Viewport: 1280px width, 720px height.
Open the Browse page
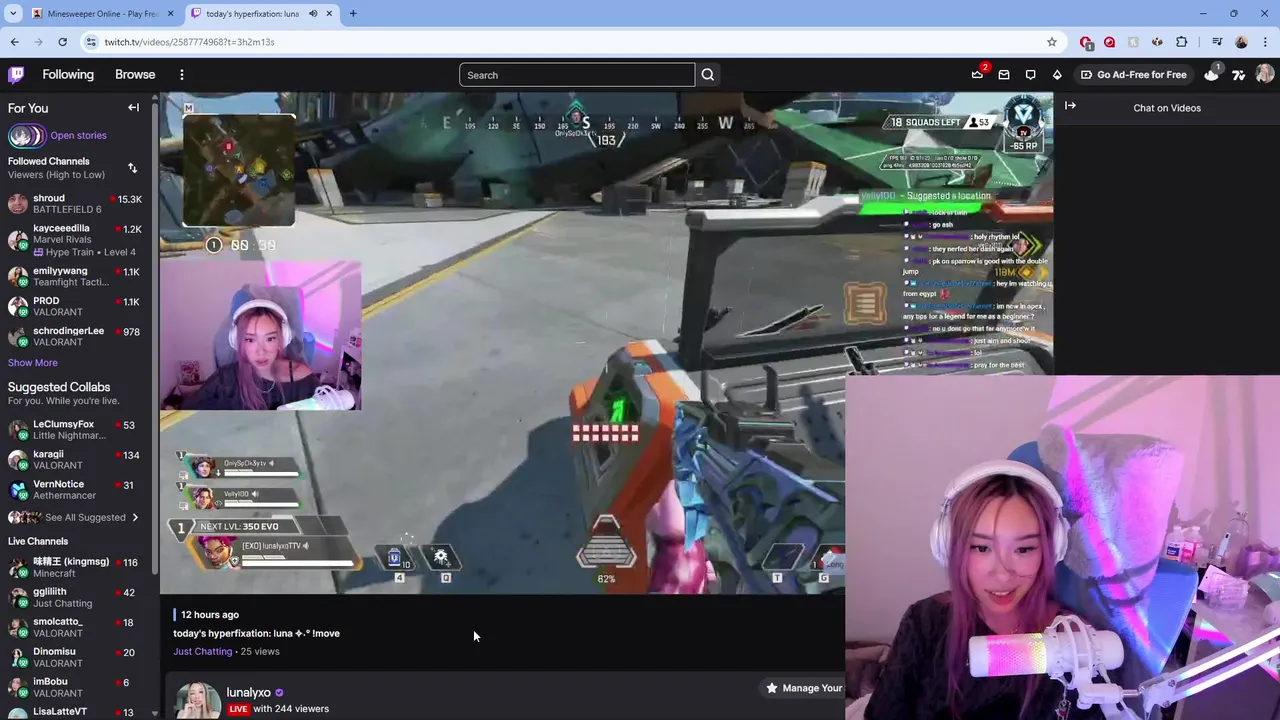tap(135, 75)
